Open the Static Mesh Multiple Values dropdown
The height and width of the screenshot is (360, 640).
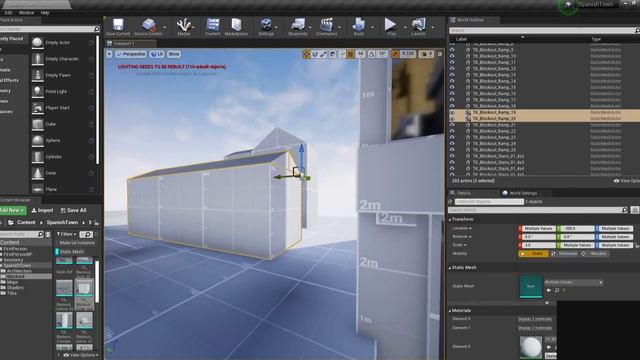573,282
